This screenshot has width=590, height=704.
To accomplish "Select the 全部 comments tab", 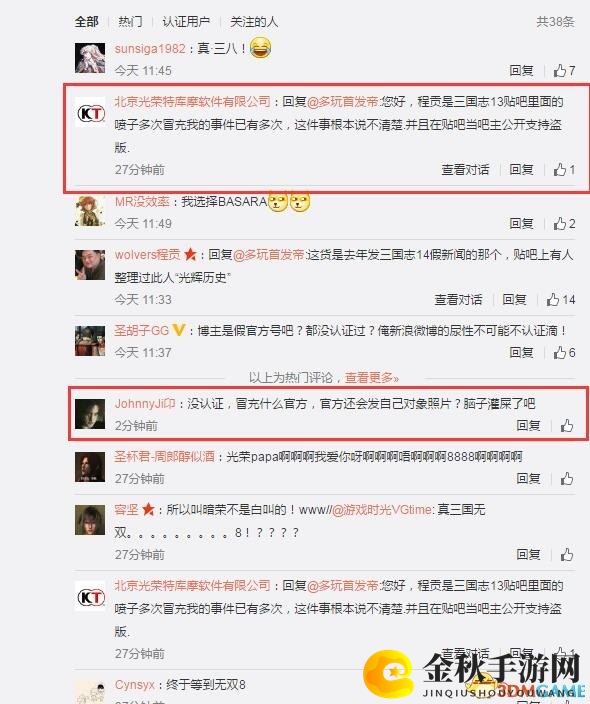I will [x=87, y=22].
